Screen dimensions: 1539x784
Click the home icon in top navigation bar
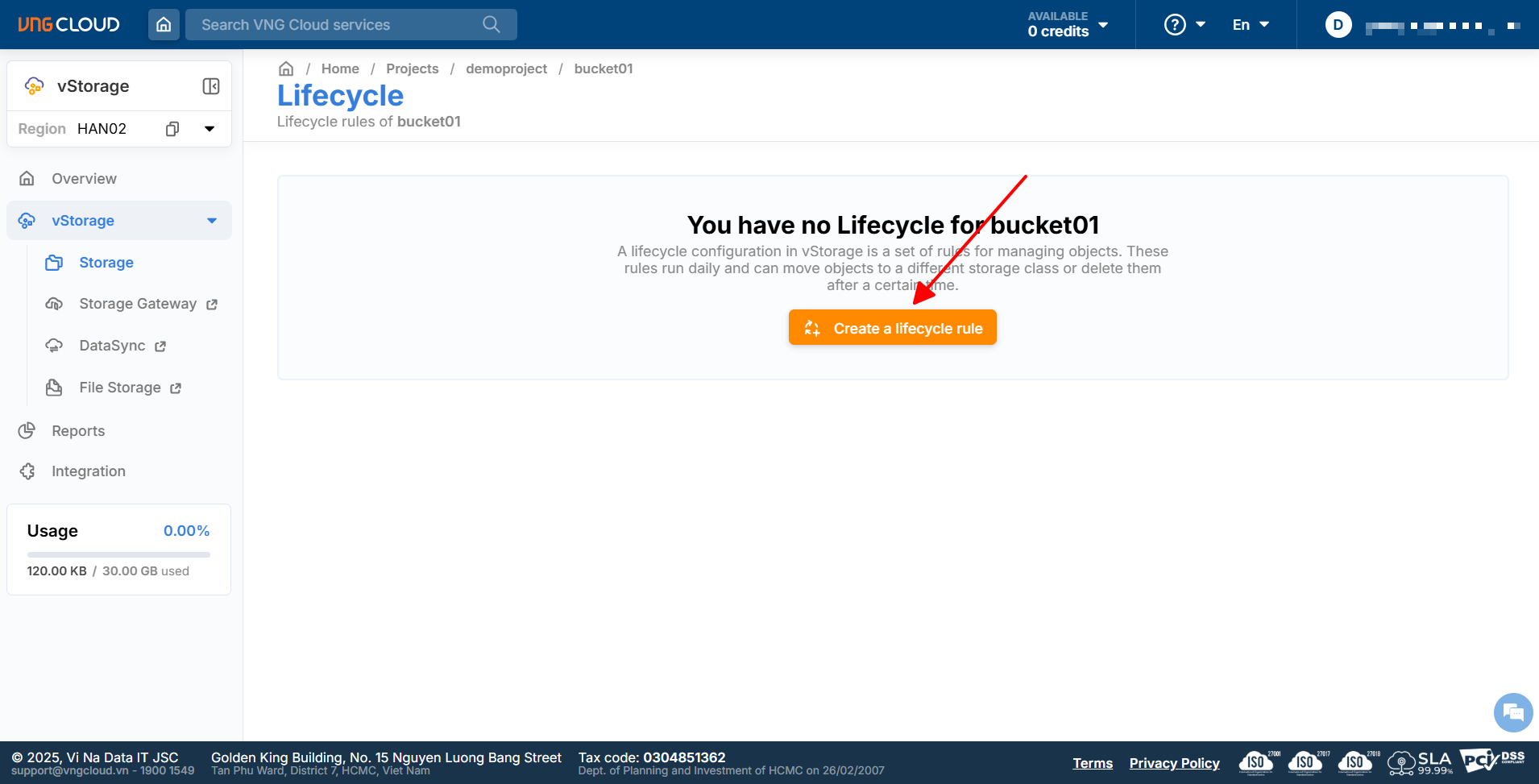(x=164, y=25)
